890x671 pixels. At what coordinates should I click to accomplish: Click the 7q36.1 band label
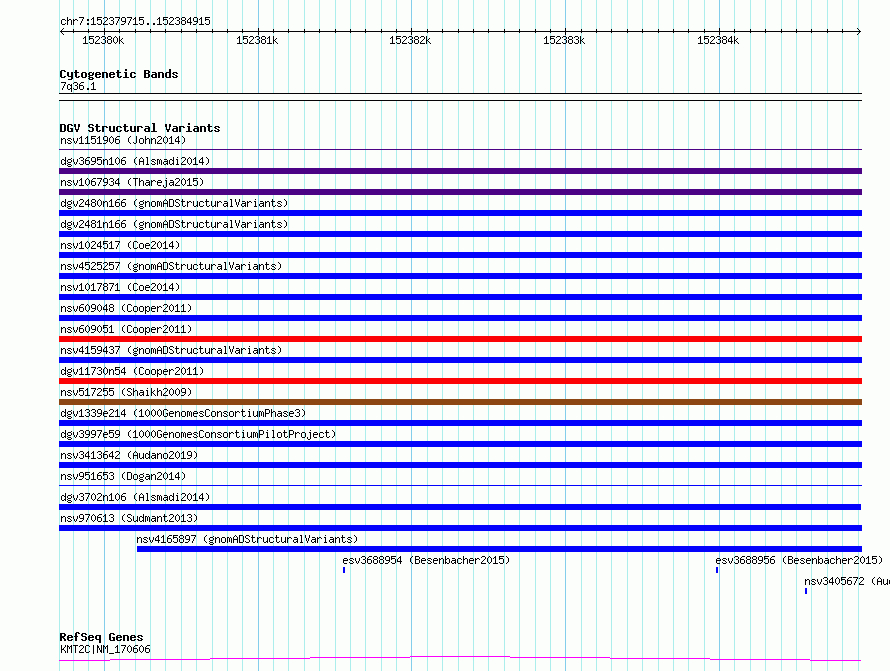[x=78, y=86]
